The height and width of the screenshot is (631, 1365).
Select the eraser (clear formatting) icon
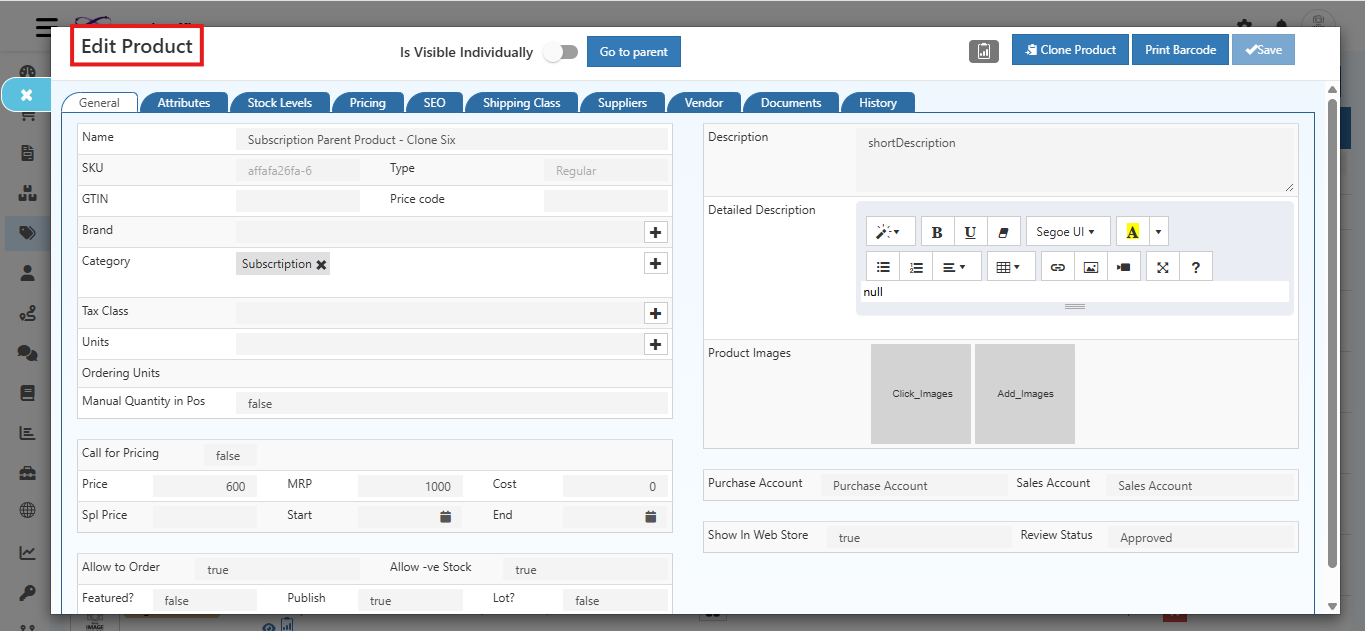click(x=1003, y=231)
